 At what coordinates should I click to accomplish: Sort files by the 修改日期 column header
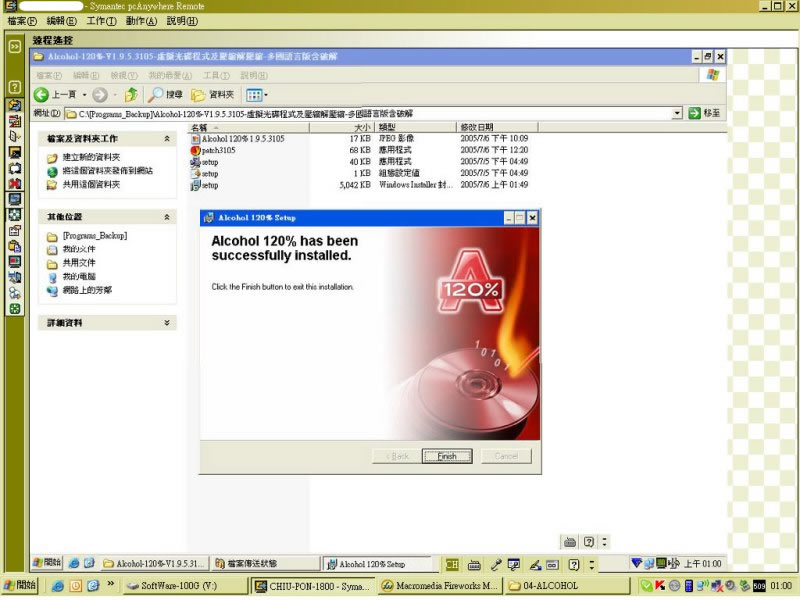497,127
